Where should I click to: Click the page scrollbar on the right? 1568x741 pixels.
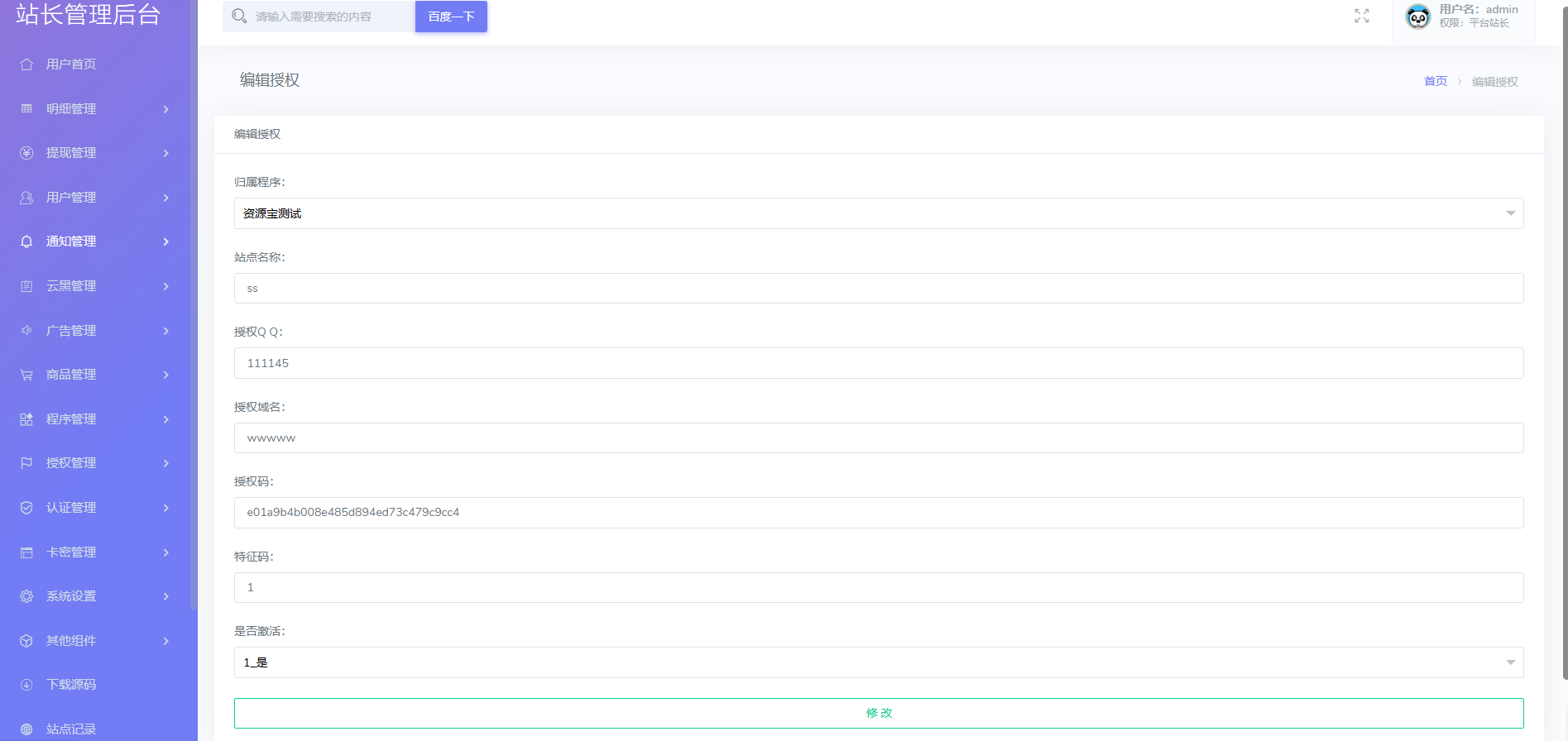coord(1565,343)
